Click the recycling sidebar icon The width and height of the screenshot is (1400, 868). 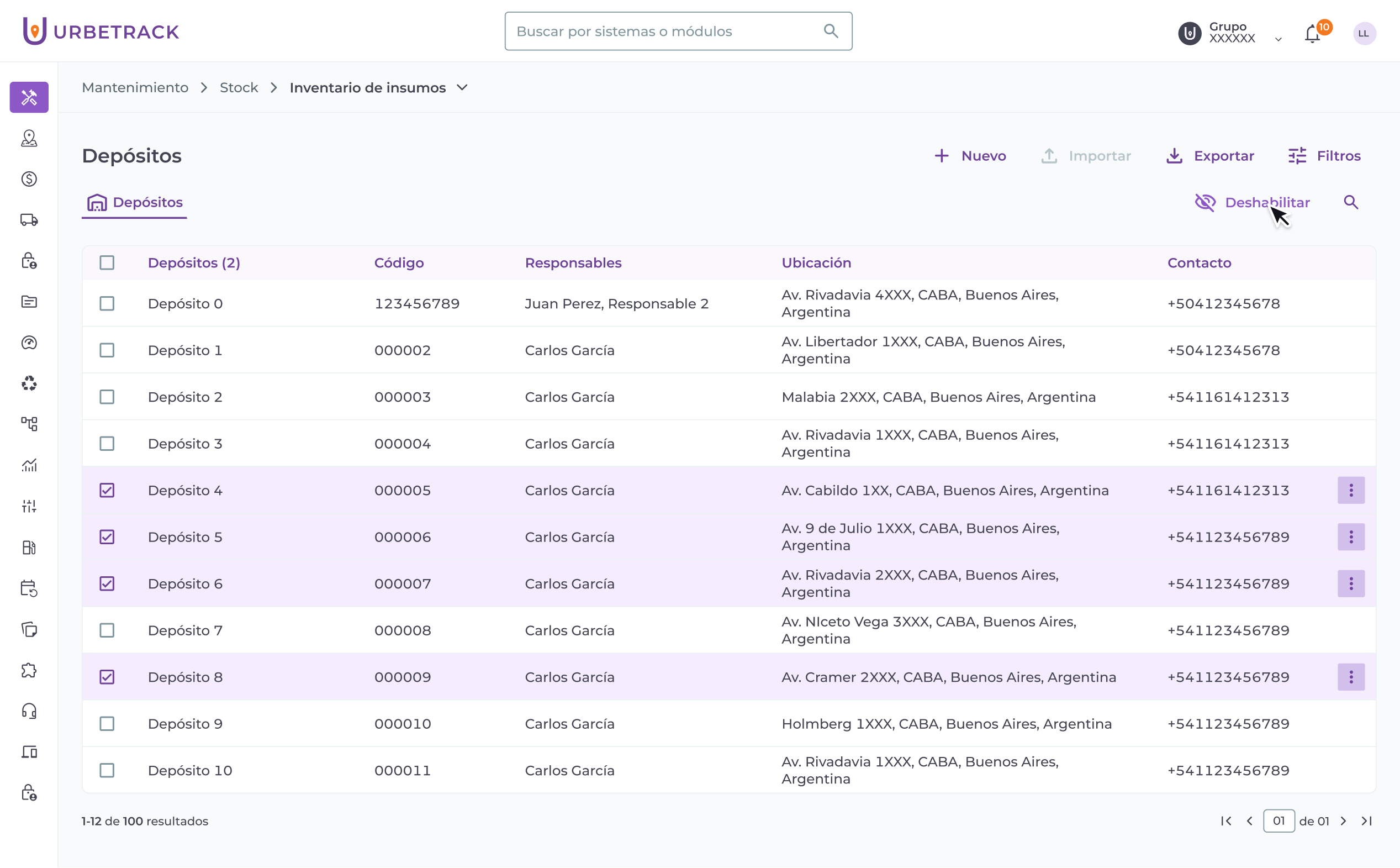tap(29, 383)
